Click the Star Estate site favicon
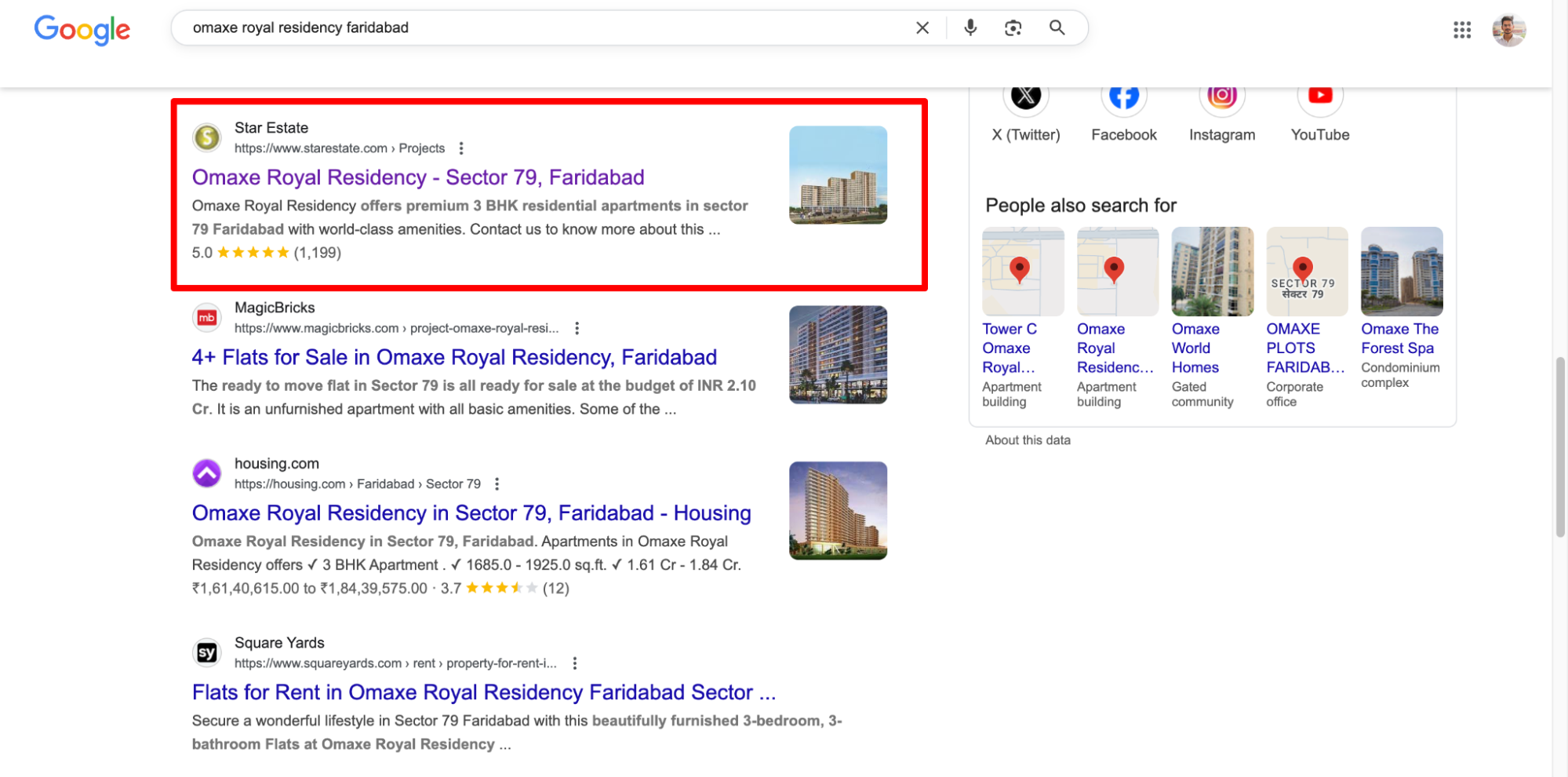 pos(207,137)
